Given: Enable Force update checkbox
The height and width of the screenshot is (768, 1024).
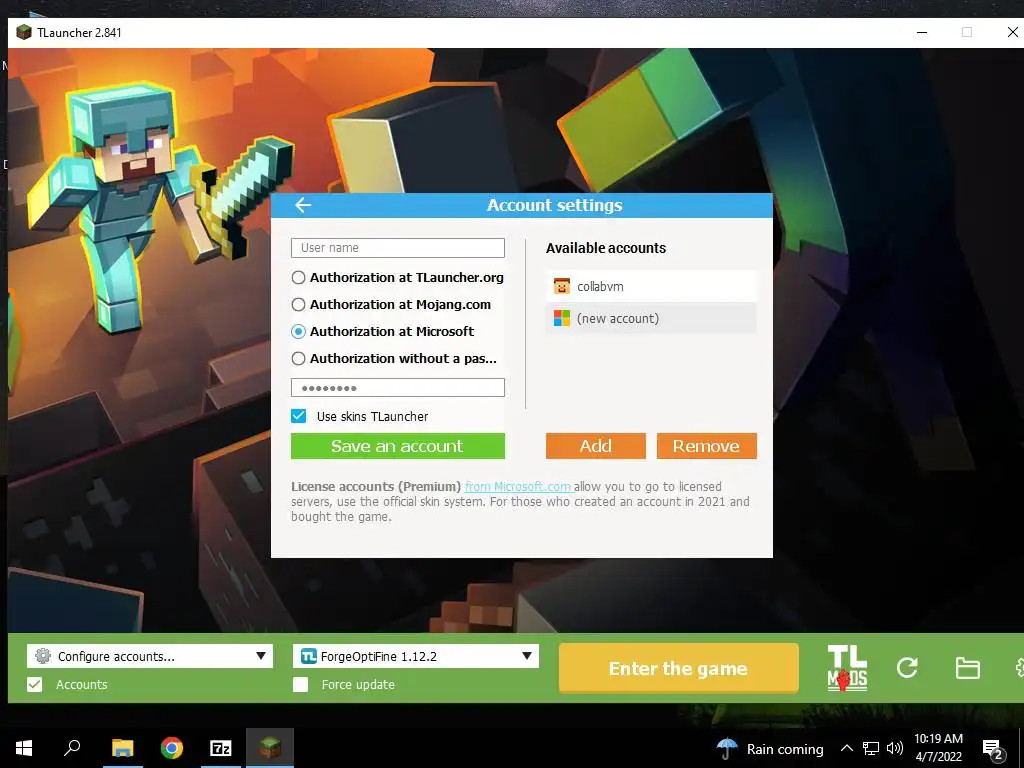Looking at the screenshot, I should coord(300,684).
